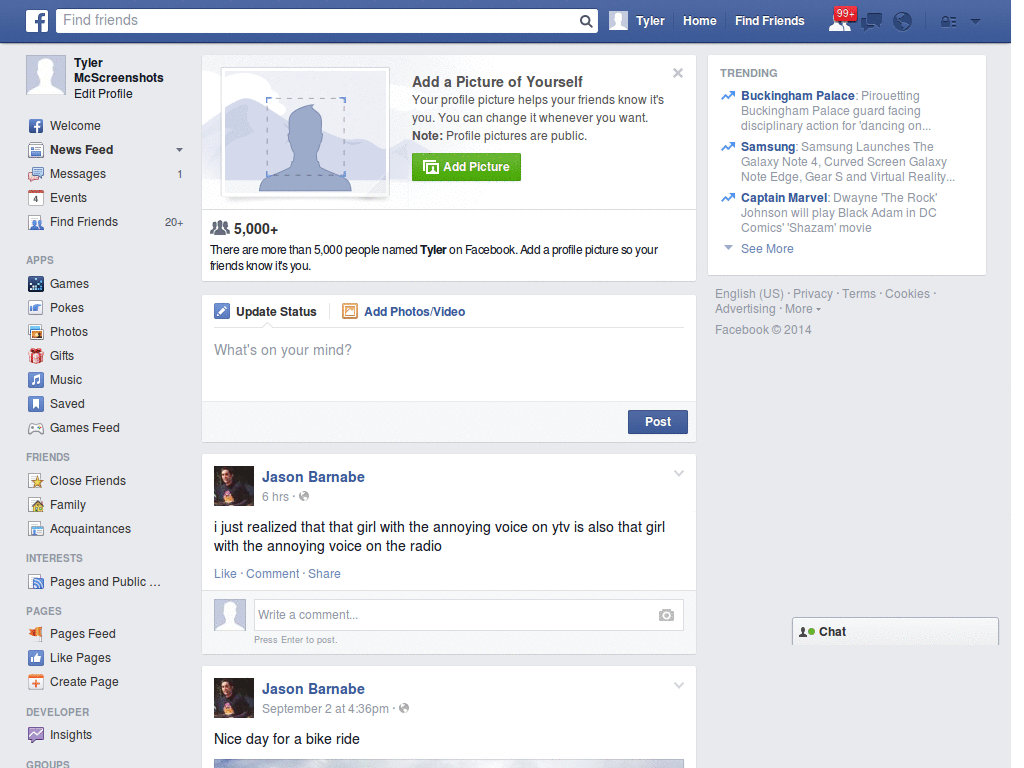Viewport: 1024px width, 768px height.
Task: Click the Games app icon
Action: [x=36, y=284]
